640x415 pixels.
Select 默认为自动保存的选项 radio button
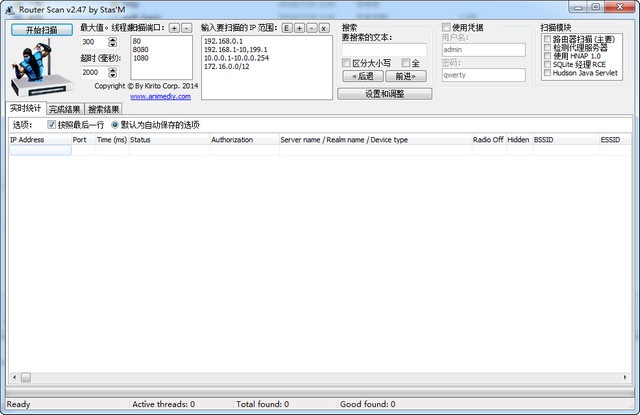click(x=115, y=124)
